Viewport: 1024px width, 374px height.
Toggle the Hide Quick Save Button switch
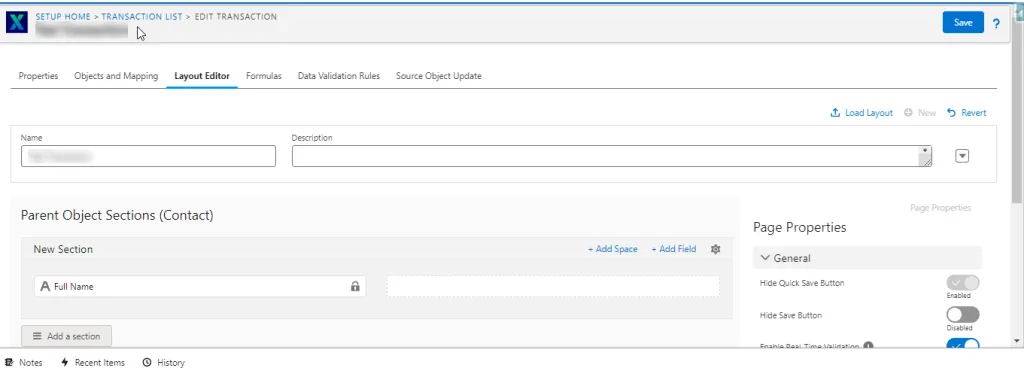963,283
